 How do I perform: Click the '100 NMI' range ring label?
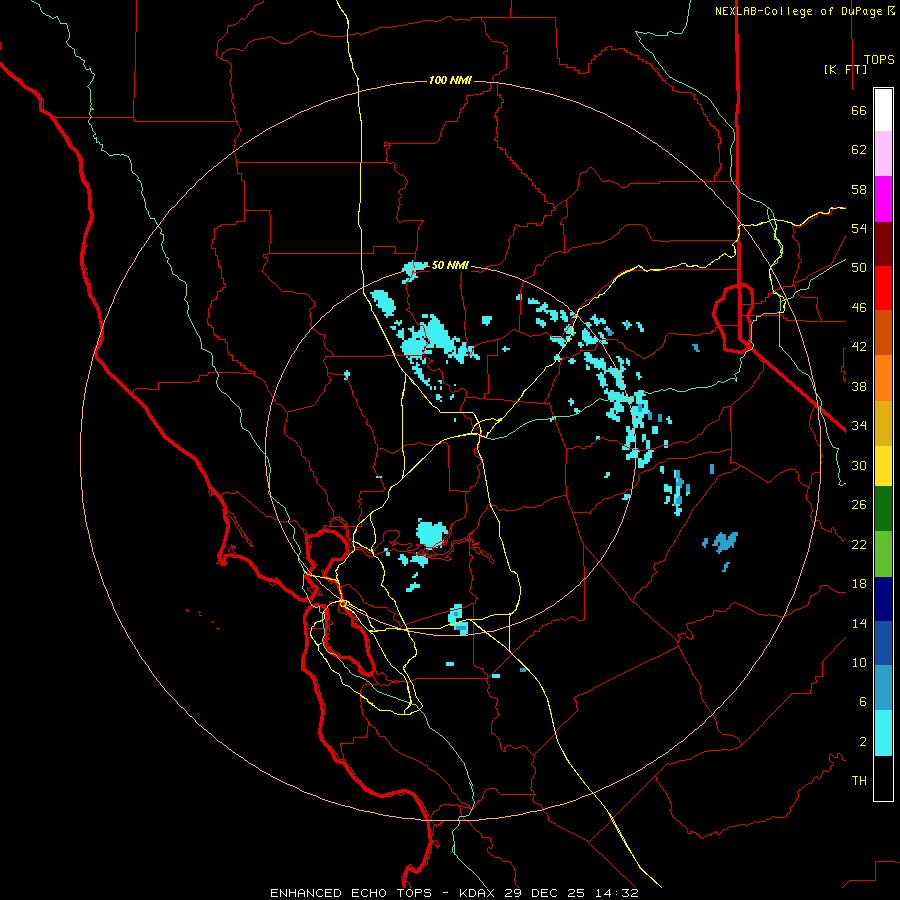click(450, 80)
